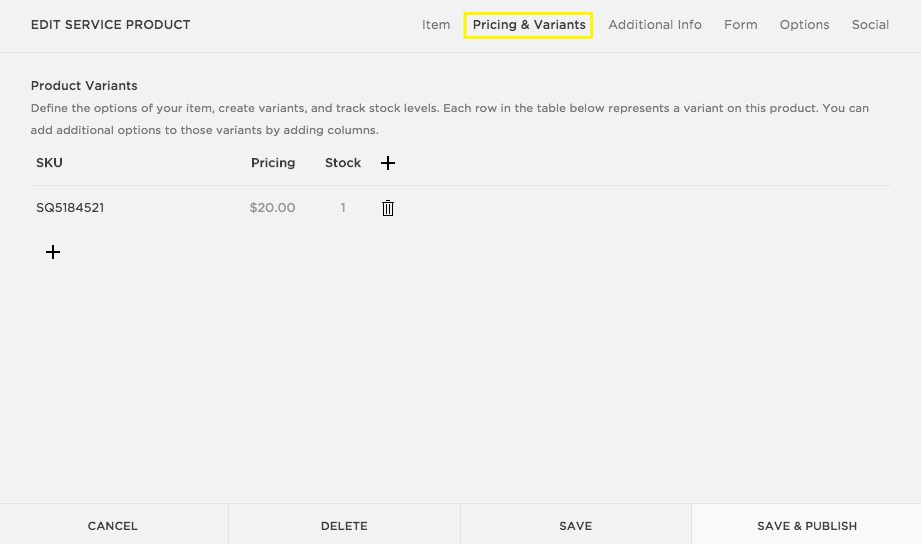The height and width of the screenshot is (544, 921).
Task: Click the $20.00 price field
Action: (272, 208)
